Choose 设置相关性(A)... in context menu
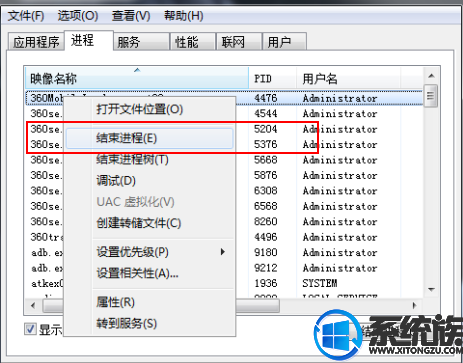This screenshot has height=363, width=463. (149, 273)
